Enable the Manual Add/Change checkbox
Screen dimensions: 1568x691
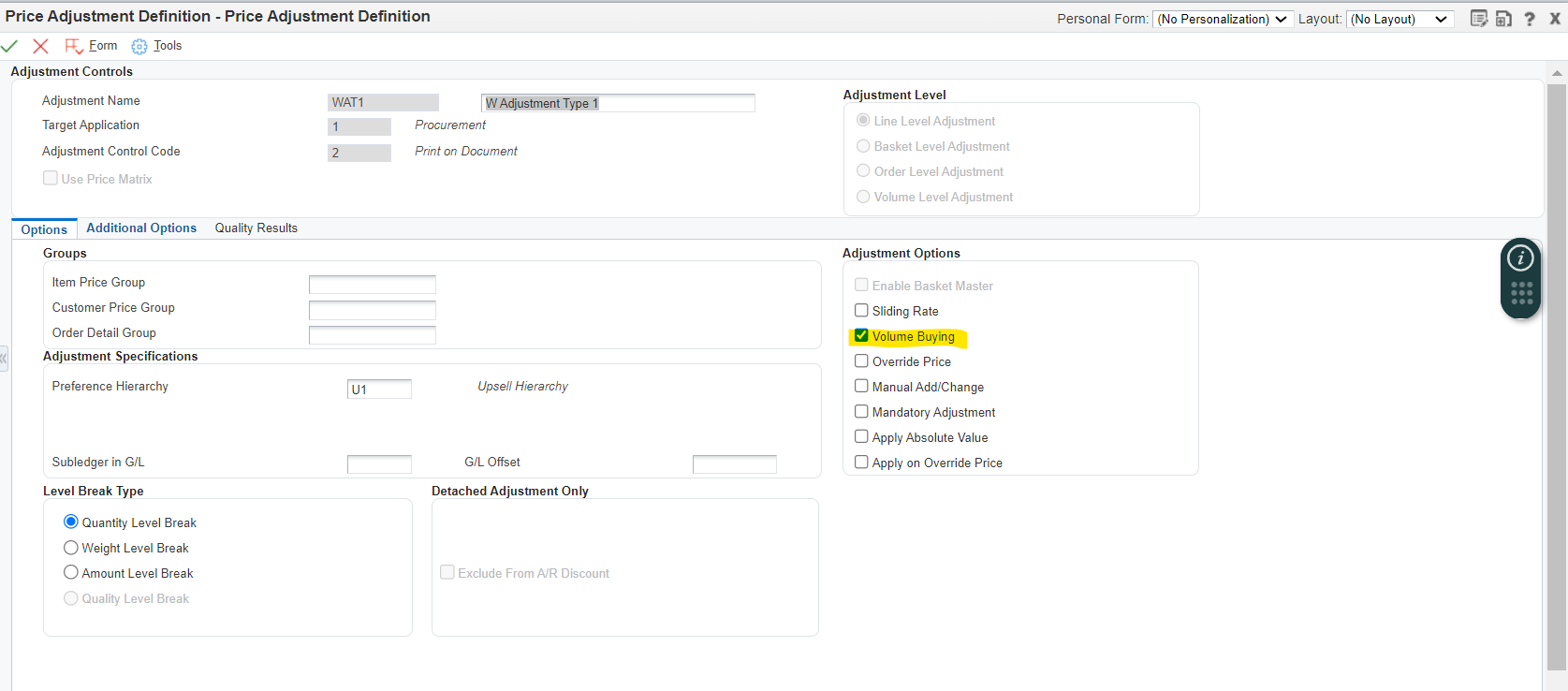[861, 386]
